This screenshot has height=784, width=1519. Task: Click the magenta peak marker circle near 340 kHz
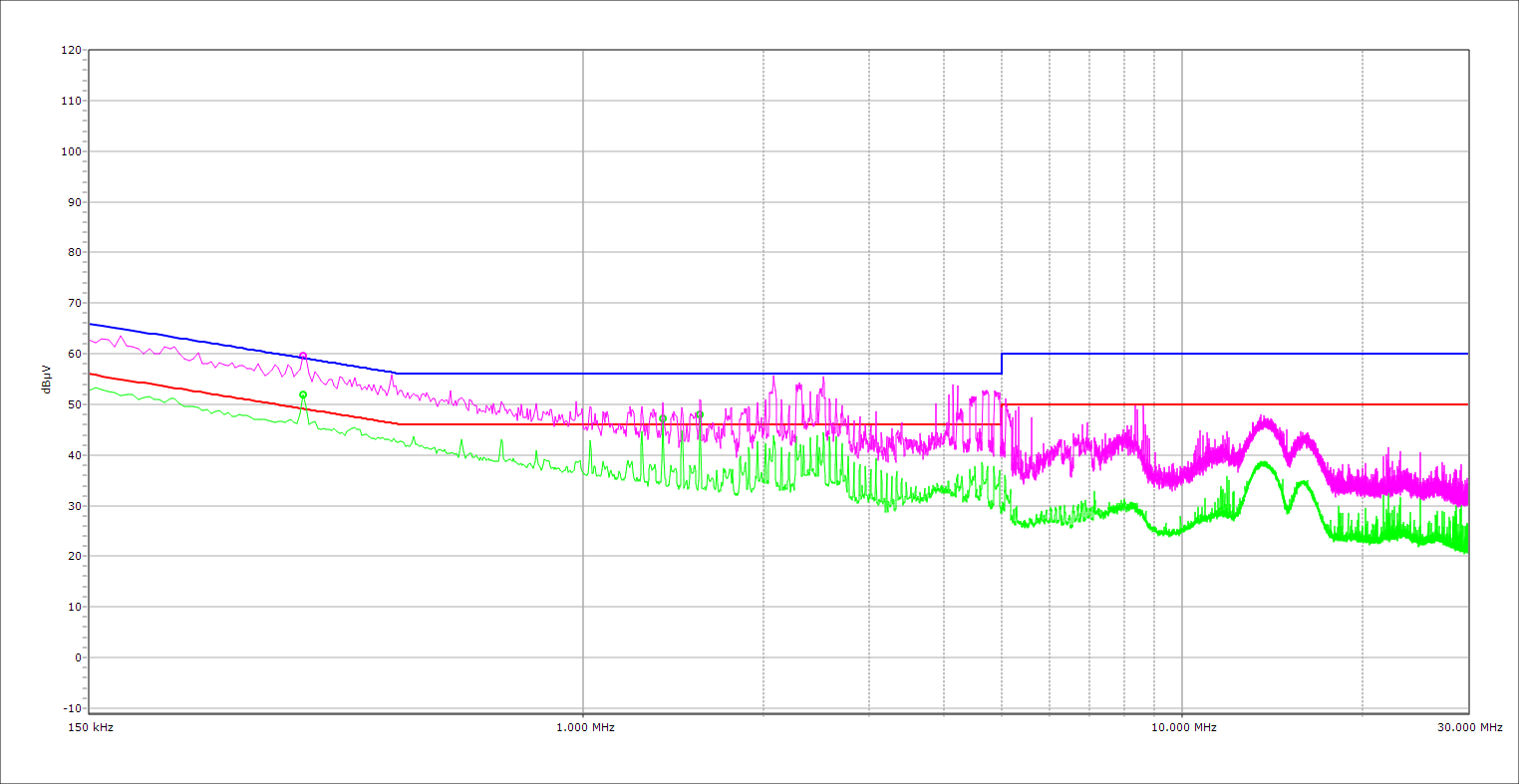(x=303, y=356)
